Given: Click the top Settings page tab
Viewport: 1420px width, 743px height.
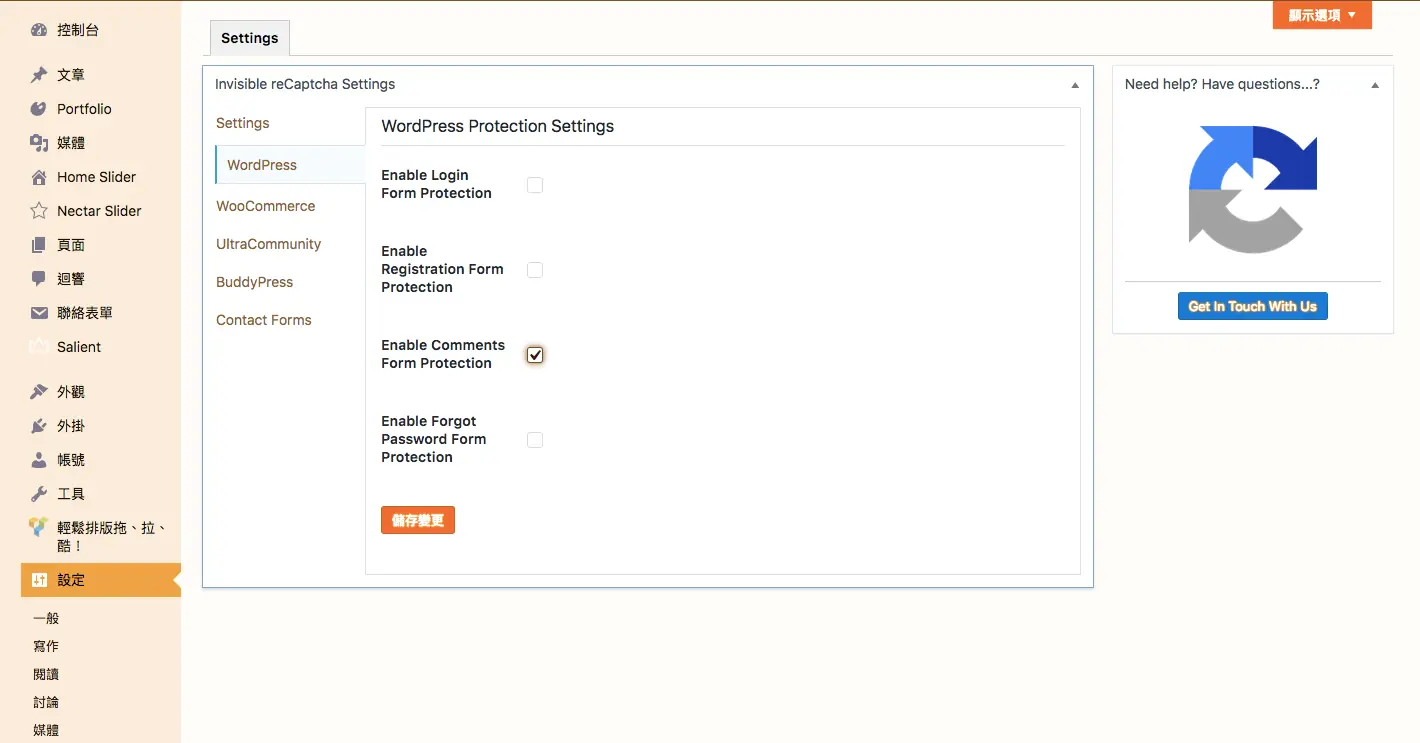Looking at the screenshot, I should click(x=250, y=38).
